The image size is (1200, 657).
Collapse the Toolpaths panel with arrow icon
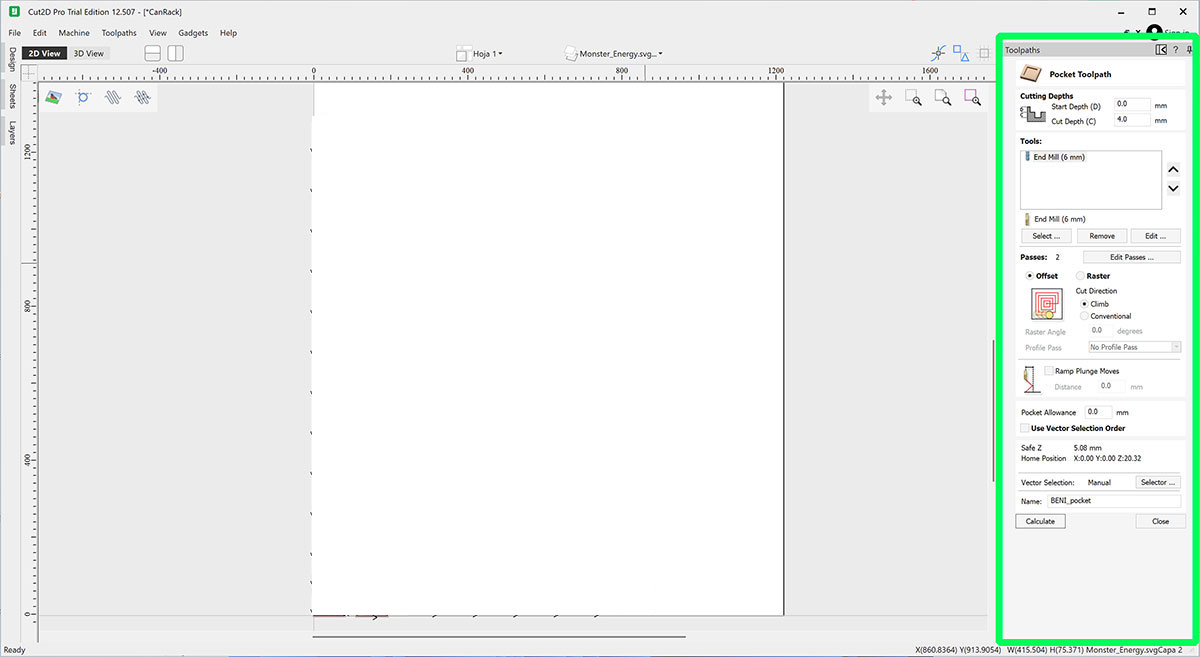pos(1160,49)
